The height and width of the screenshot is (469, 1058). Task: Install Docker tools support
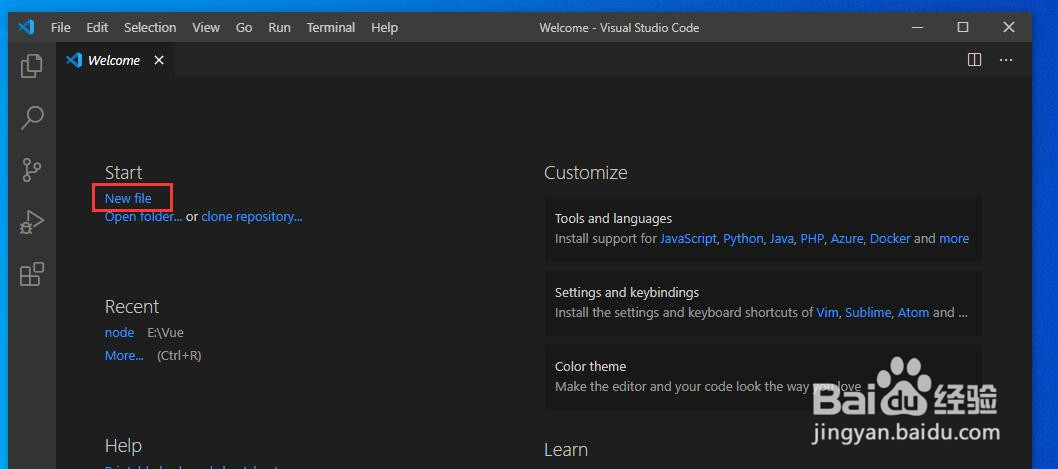point(890,238)
